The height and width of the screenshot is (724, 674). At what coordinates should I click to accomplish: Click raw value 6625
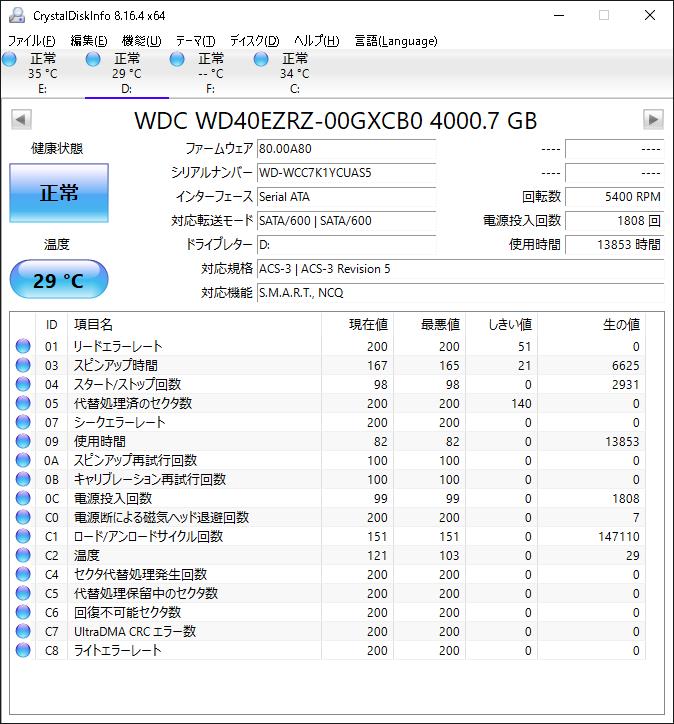tap(626, 366)
